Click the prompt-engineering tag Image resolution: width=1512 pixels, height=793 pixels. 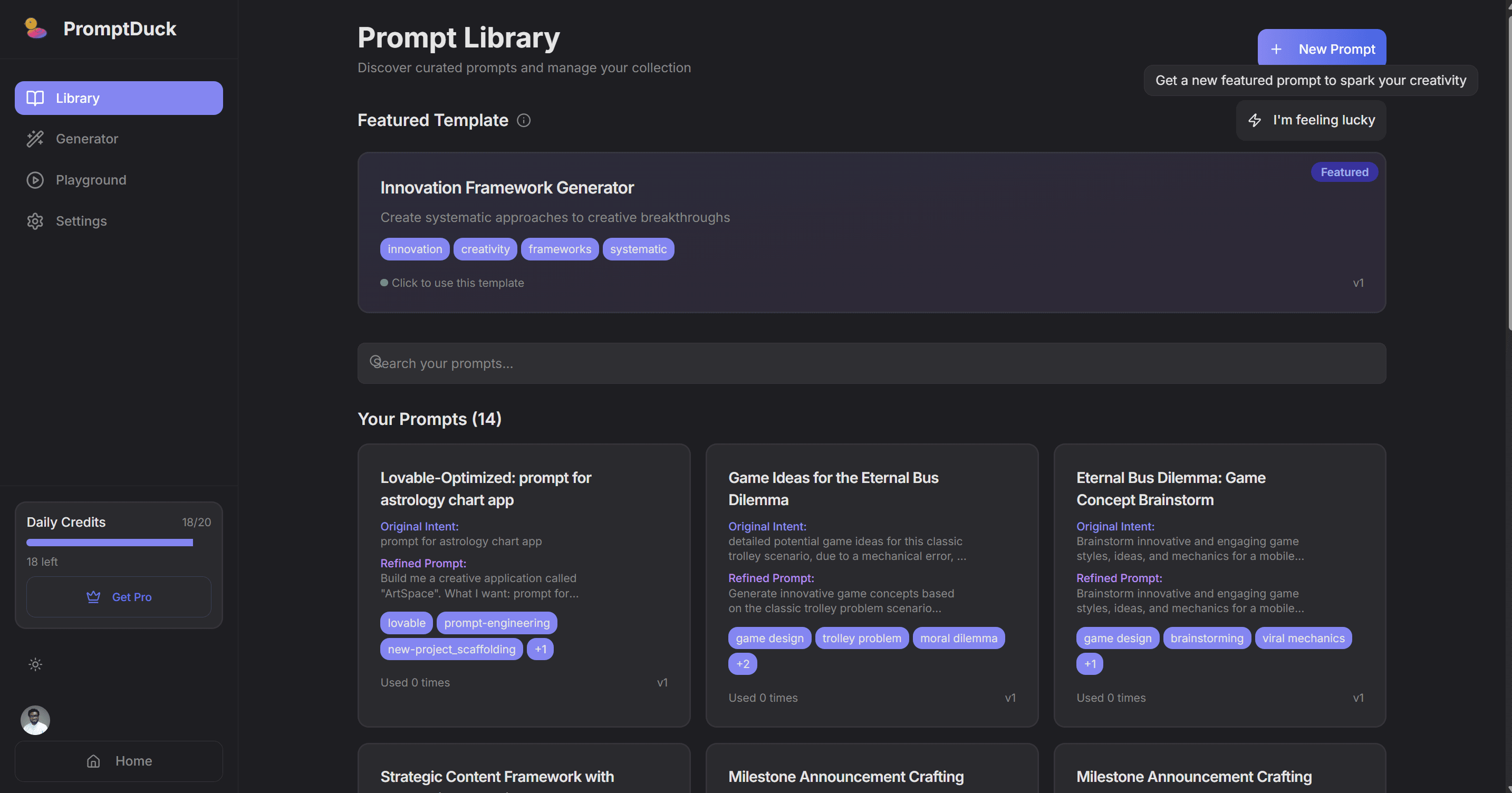click(x=497, y=623)
